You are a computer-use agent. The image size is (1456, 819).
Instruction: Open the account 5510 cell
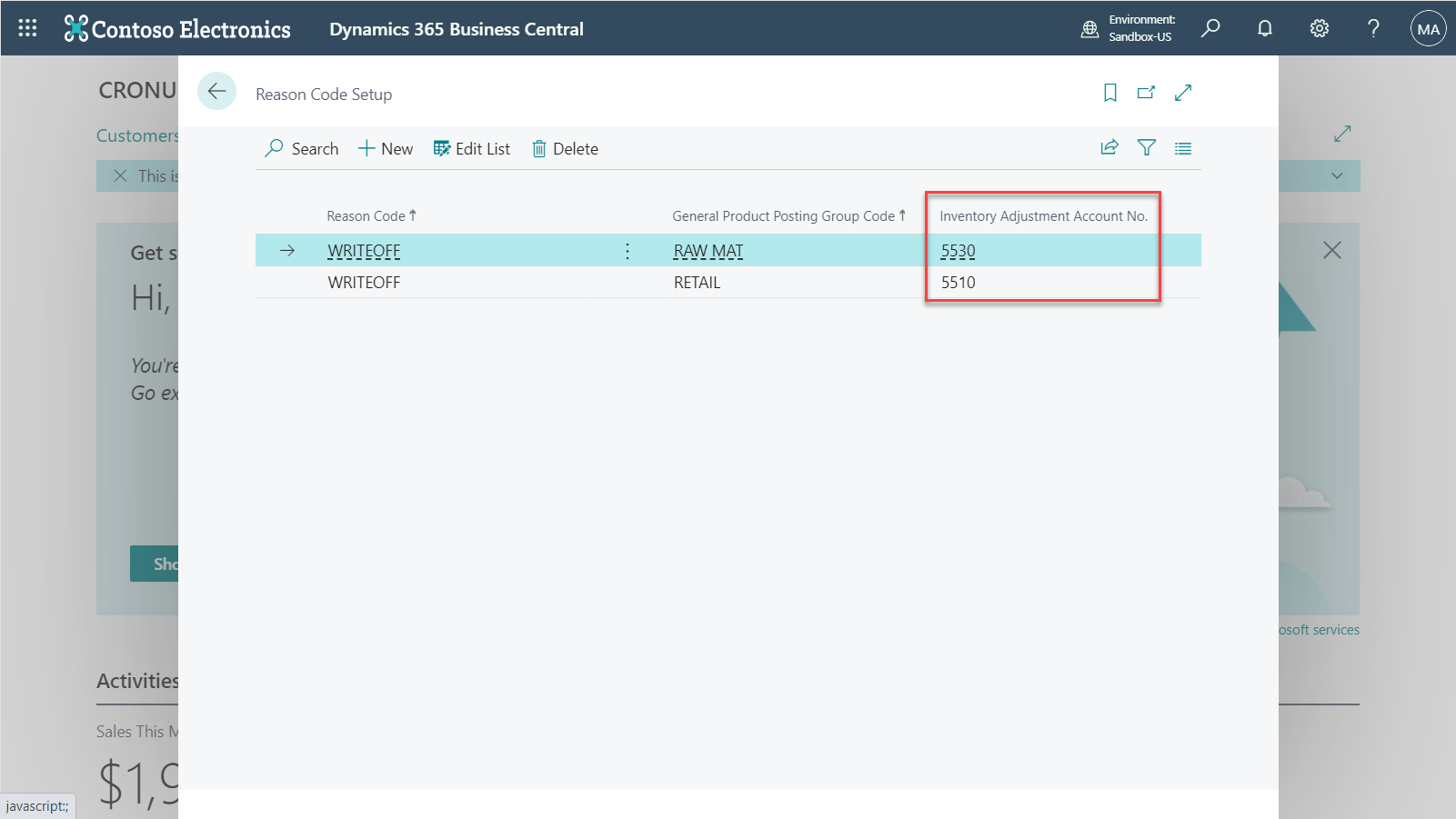[959, 283]
